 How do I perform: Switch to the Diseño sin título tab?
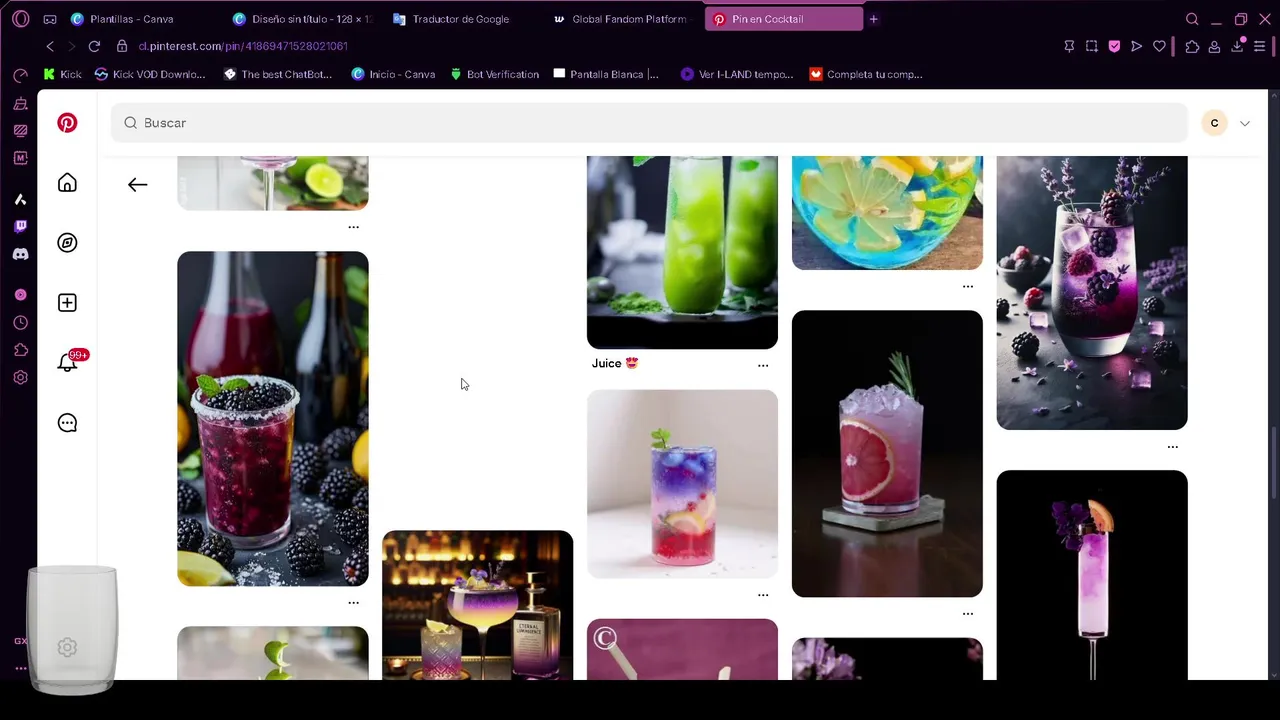tap(303, 19)
